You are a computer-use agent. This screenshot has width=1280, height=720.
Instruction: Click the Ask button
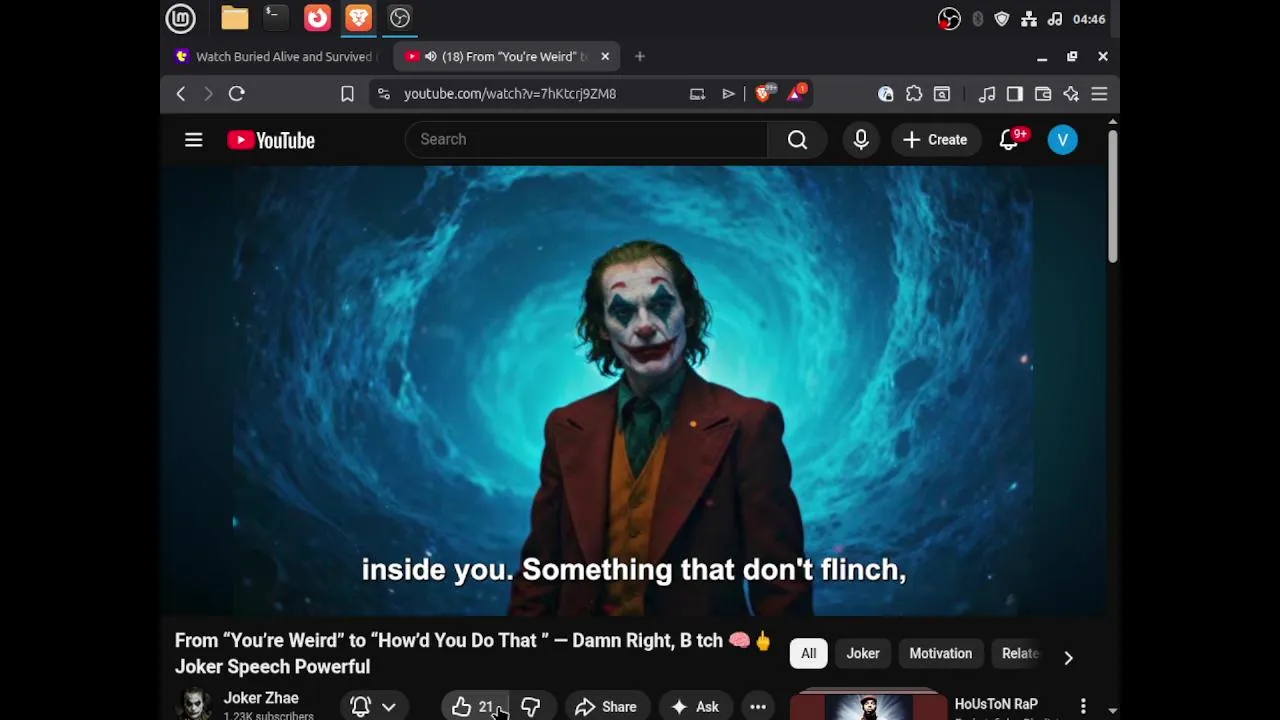pyautogui.click(x=695, y=707)
